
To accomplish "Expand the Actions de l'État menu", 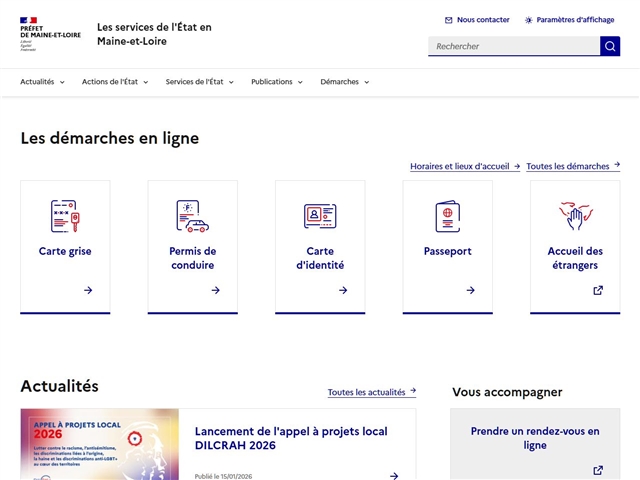I will (x=115, y=82).
